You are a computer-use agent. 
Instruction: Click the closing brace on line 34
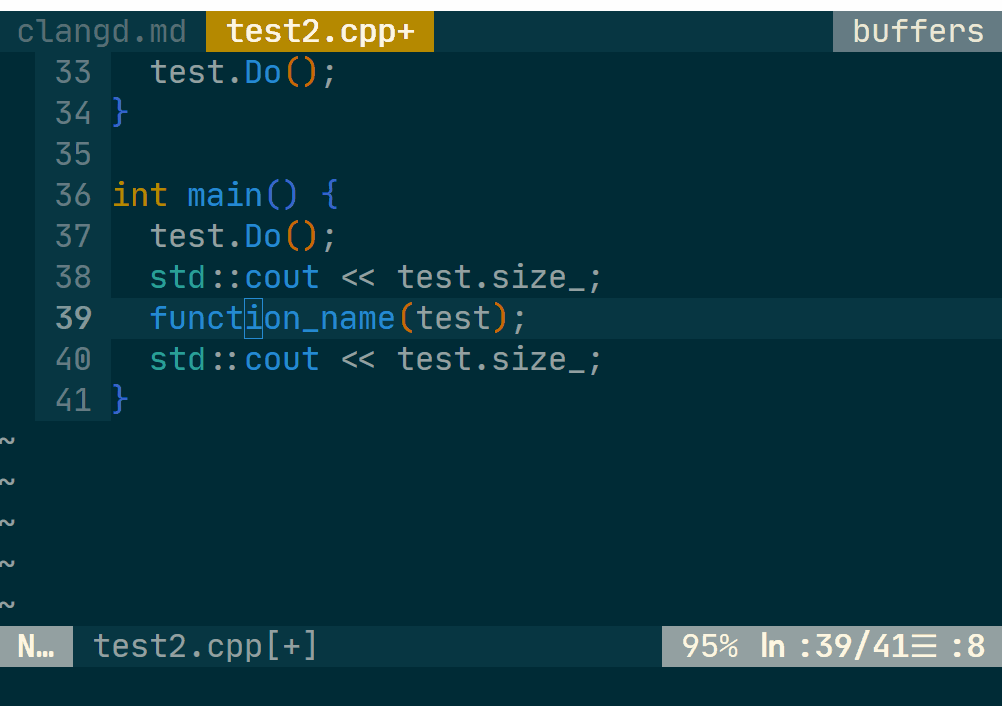(x=121, y=113)
